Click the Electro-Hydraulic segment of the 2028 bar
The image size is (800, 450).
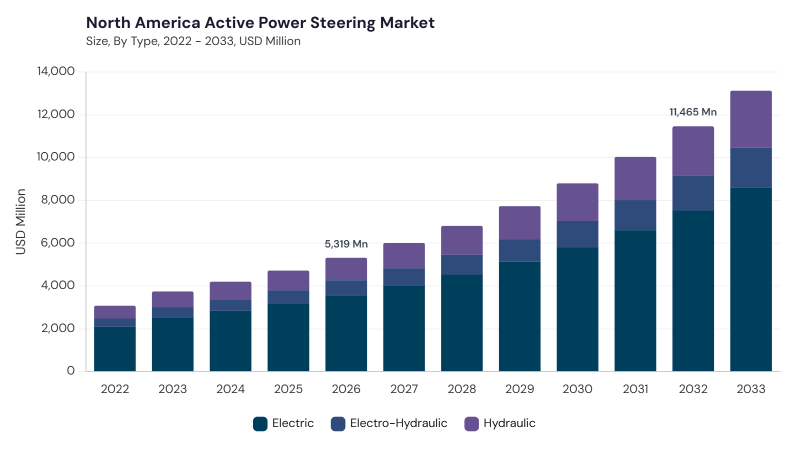[462, 265]
